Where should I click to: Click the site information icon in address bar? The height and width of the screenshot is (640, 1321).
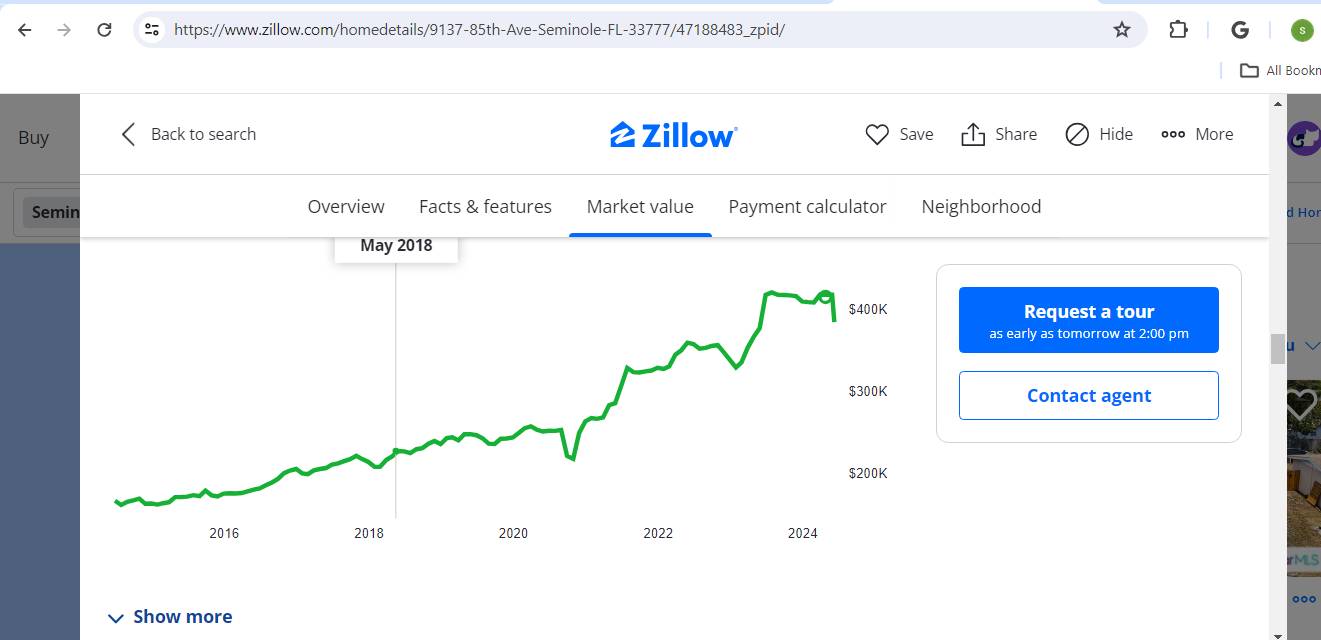(152, 29)
